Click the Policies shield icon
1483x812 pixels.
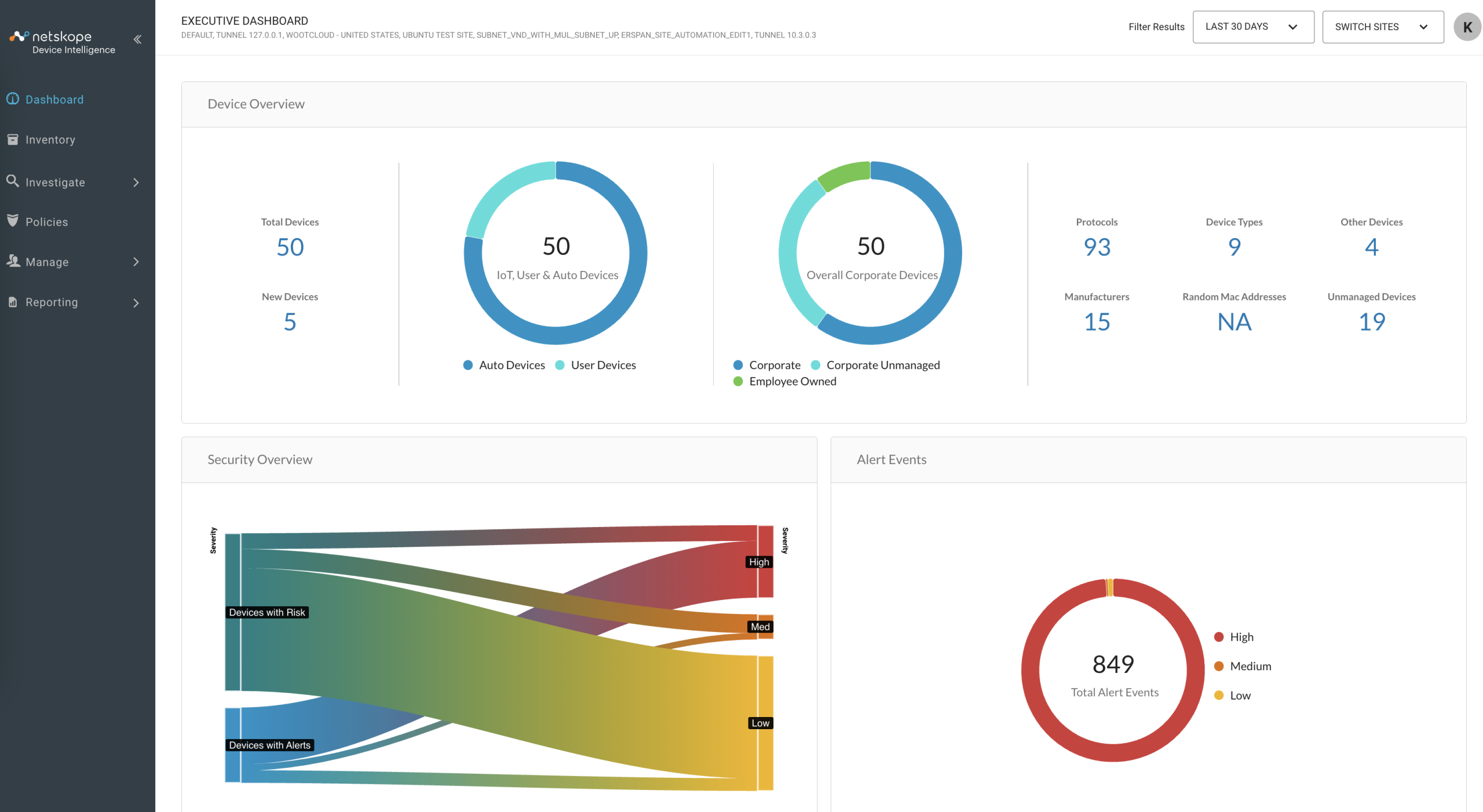(13, 220)
